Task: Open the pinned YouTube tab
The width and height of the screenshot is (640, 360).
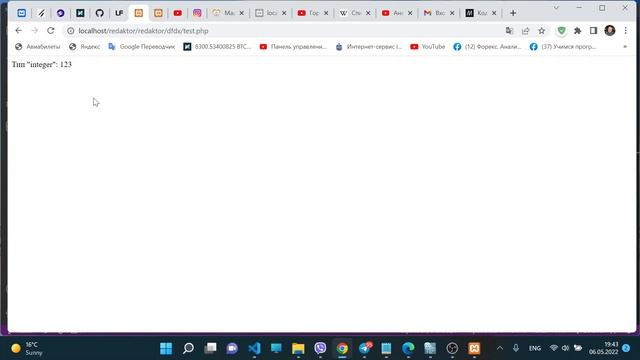Action: point(178,13)
